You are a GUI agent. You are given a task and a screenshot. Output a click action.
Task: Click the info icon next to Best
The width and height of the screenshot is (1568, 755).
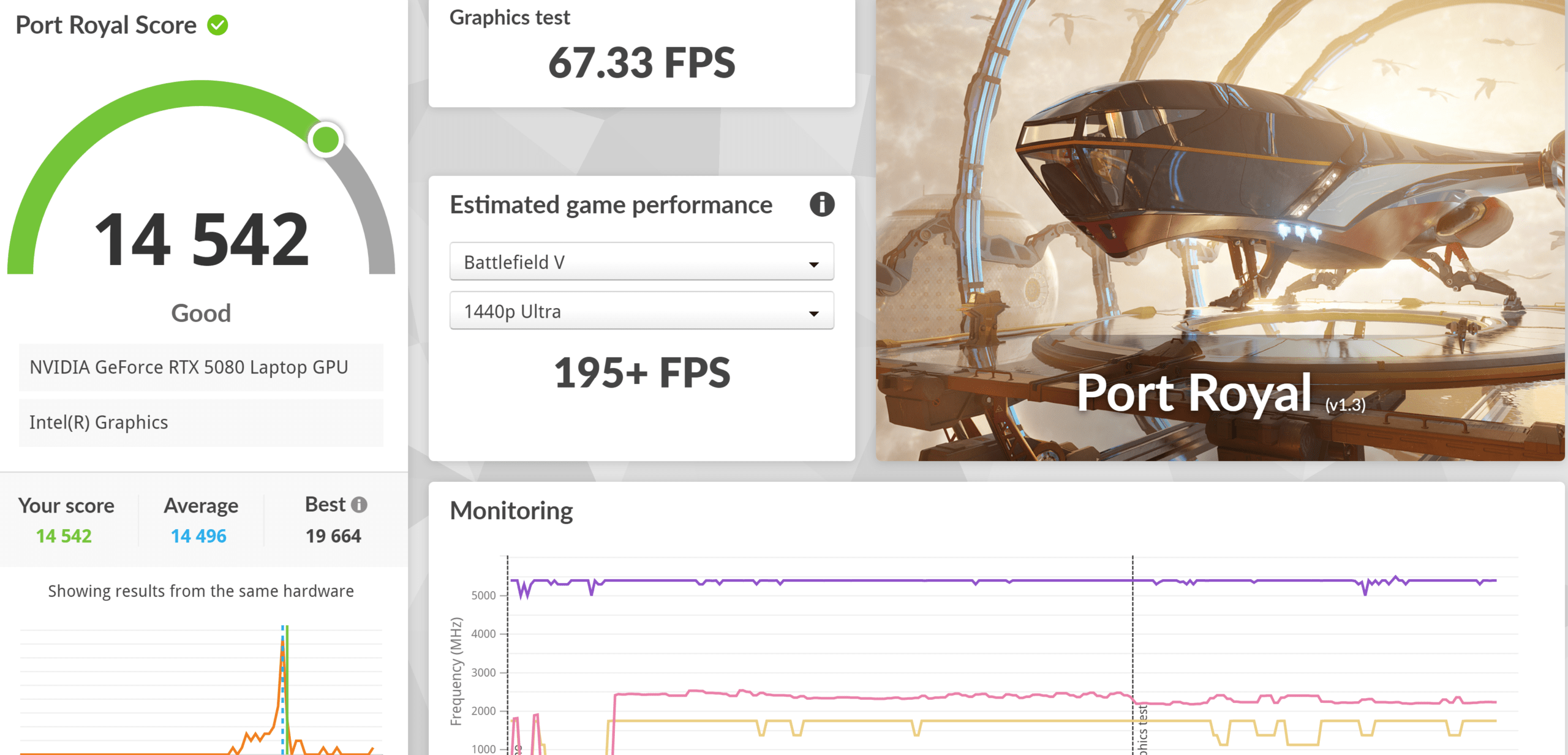[359, 505]
